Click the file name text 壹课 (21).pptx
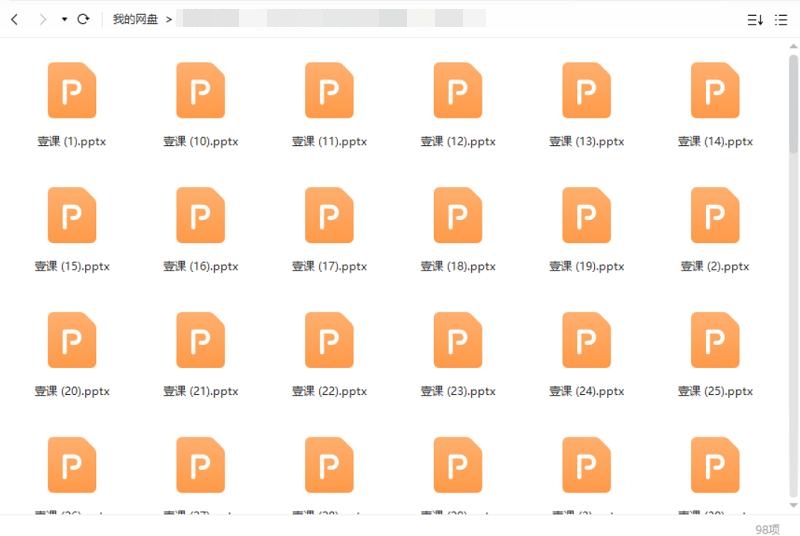This screenshot has height=536, width=800. click(x=201, y=392)
